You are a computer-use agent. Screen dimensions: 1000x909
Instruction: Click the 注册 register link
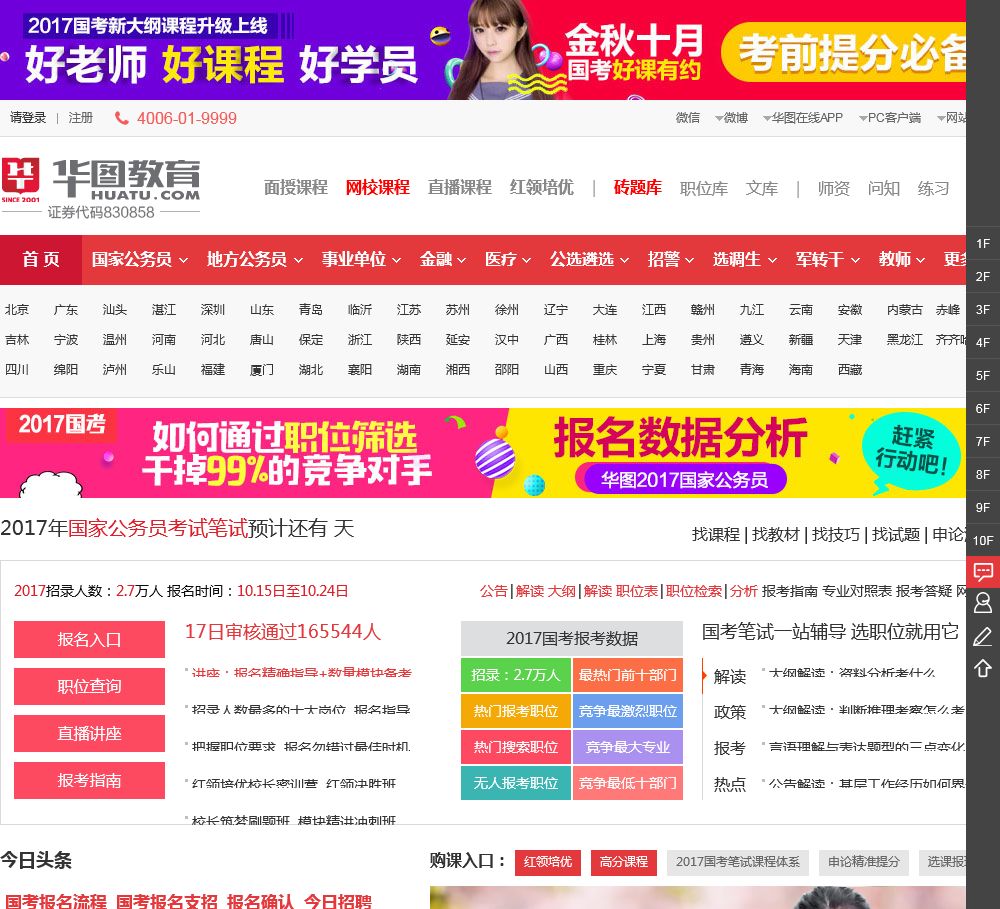point(80,118)
